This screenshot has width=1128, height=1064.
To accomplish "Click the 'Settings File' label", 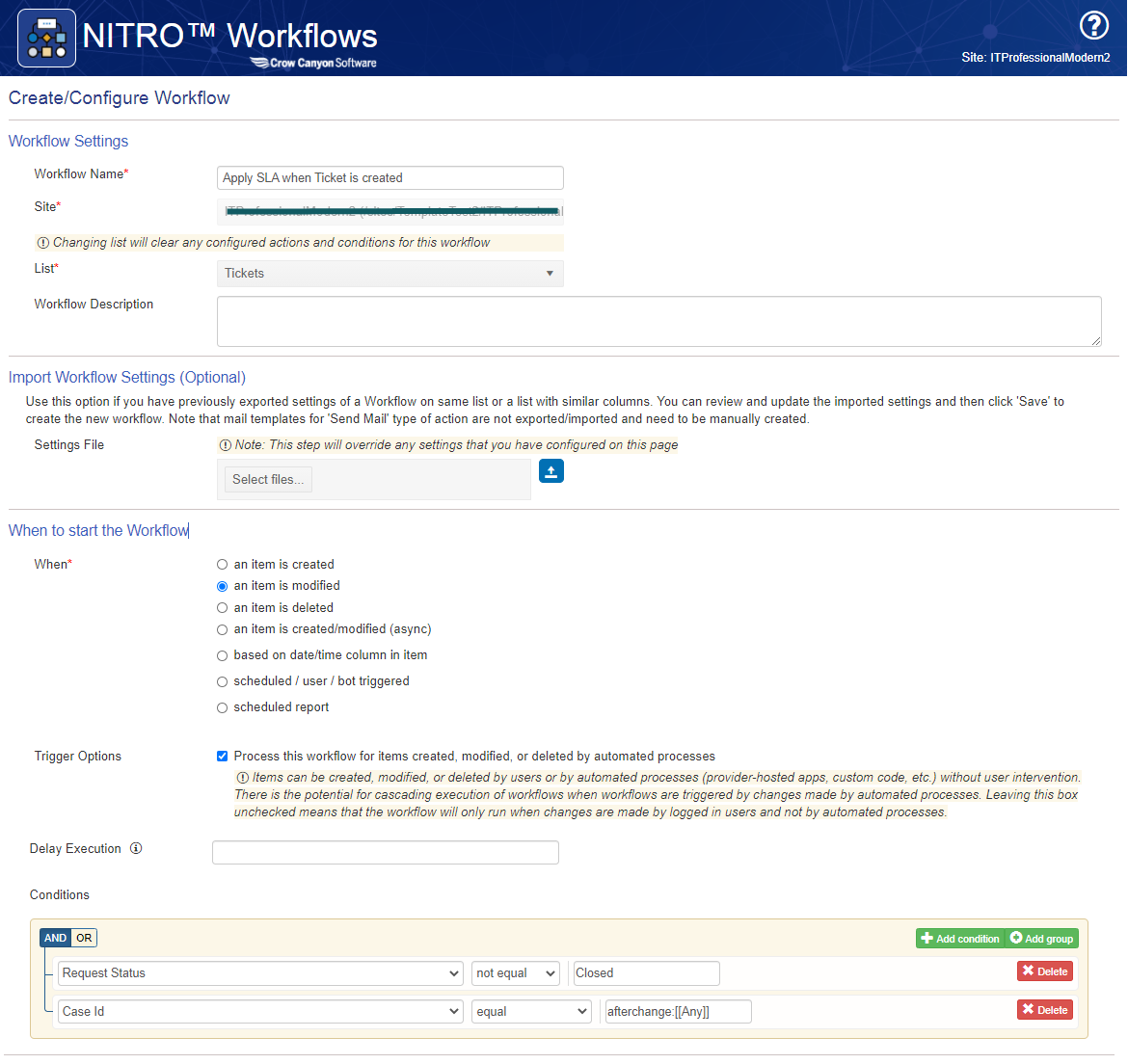I will [x=69, y=445].
